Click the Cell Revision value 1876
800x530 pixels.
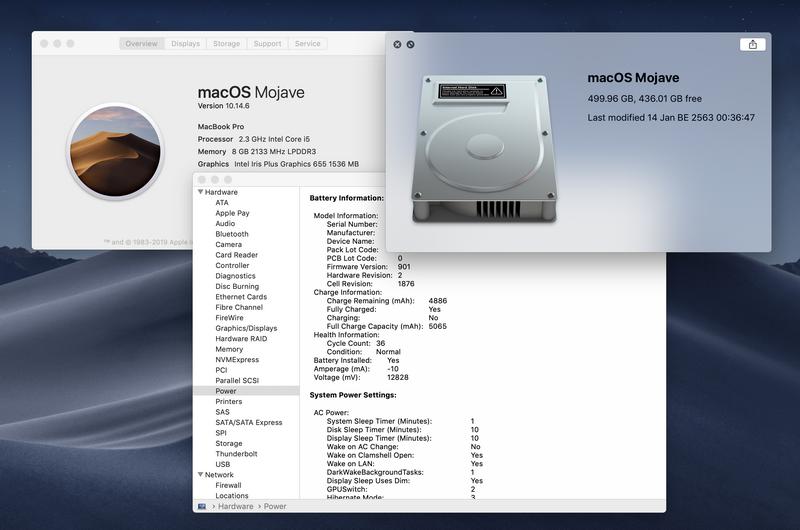(406, 284)
